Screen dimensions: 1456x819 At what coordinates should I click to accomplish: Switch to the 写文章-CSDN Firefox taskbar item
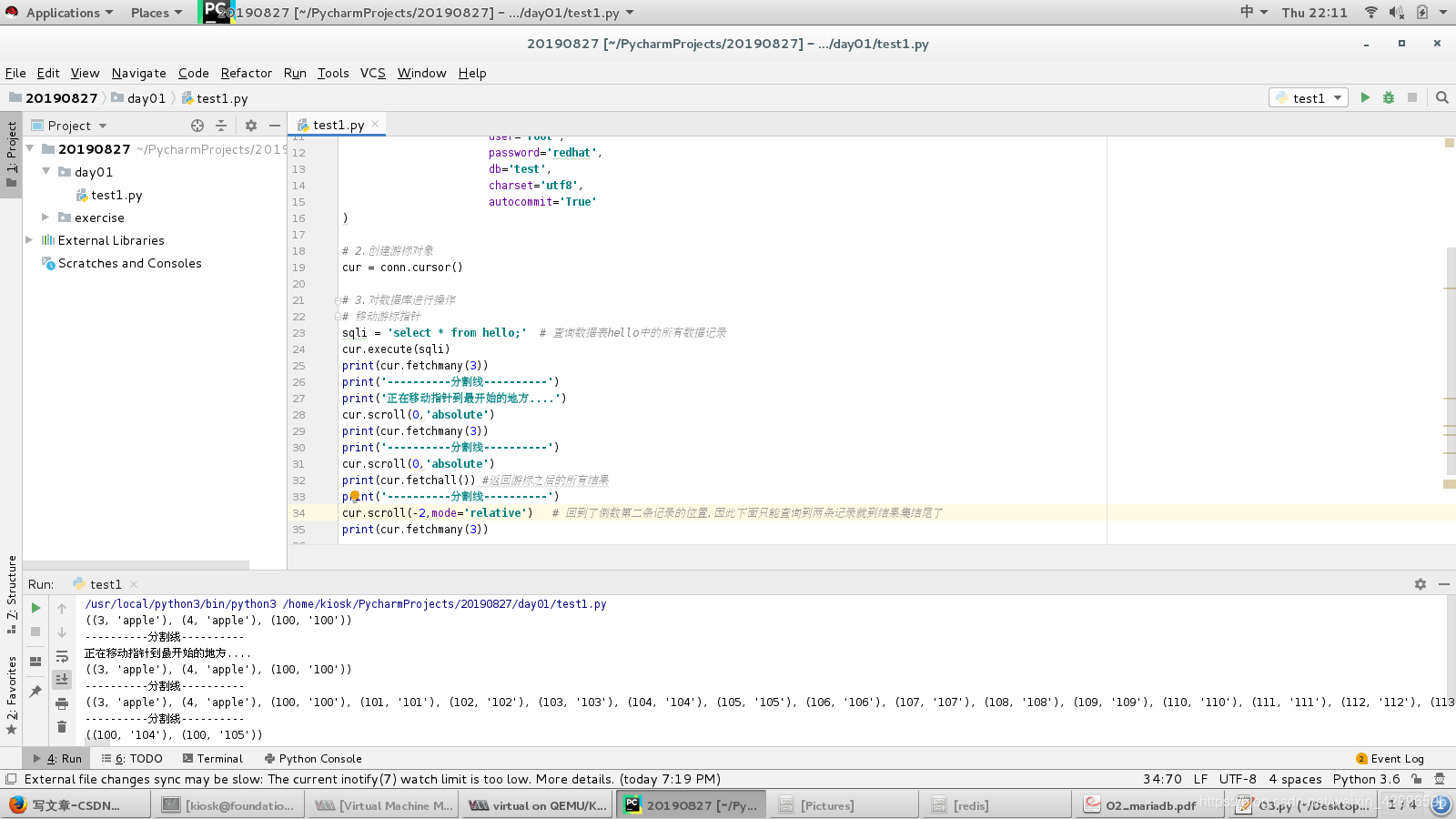(x=76, y=805)
